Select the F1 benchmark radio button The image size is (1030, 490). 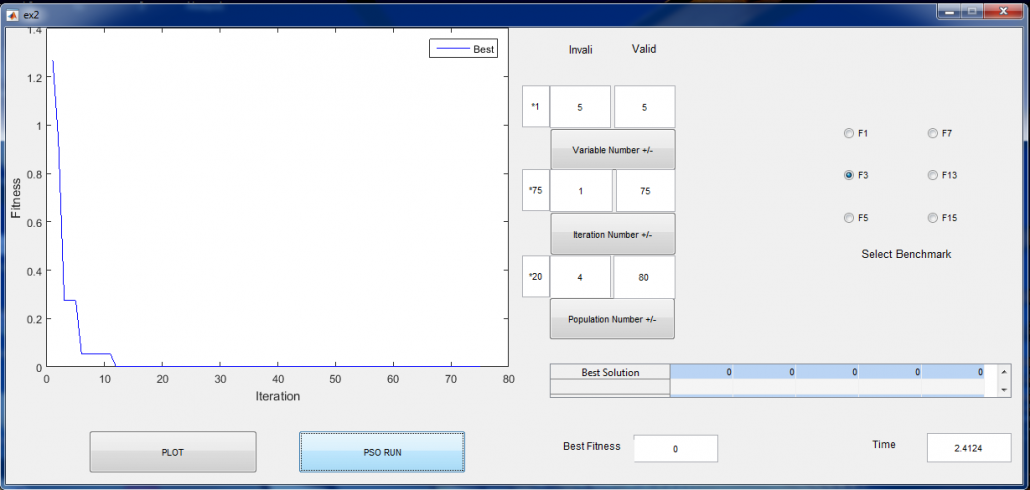click(x=849, y=133)
